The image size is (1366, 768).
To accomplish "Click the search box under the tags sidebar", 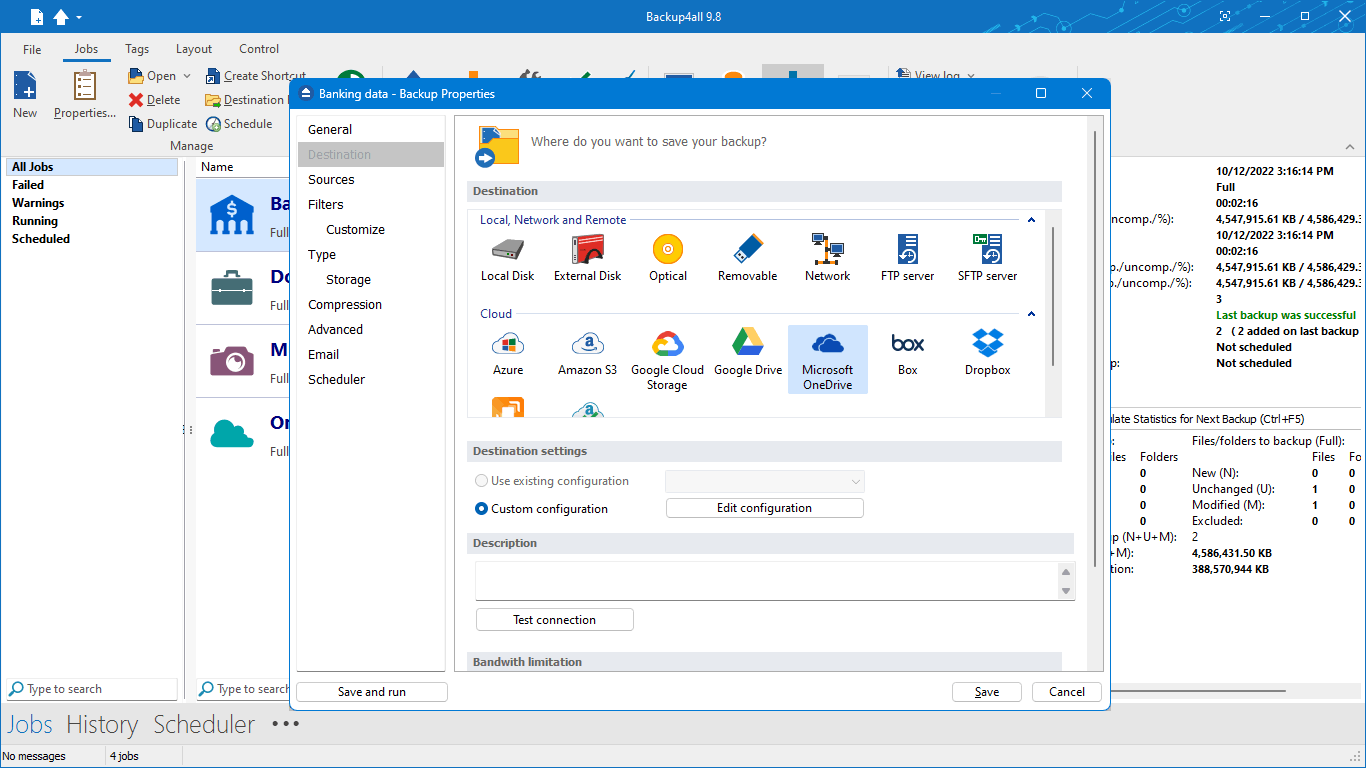I will click(x=92, y=689).
